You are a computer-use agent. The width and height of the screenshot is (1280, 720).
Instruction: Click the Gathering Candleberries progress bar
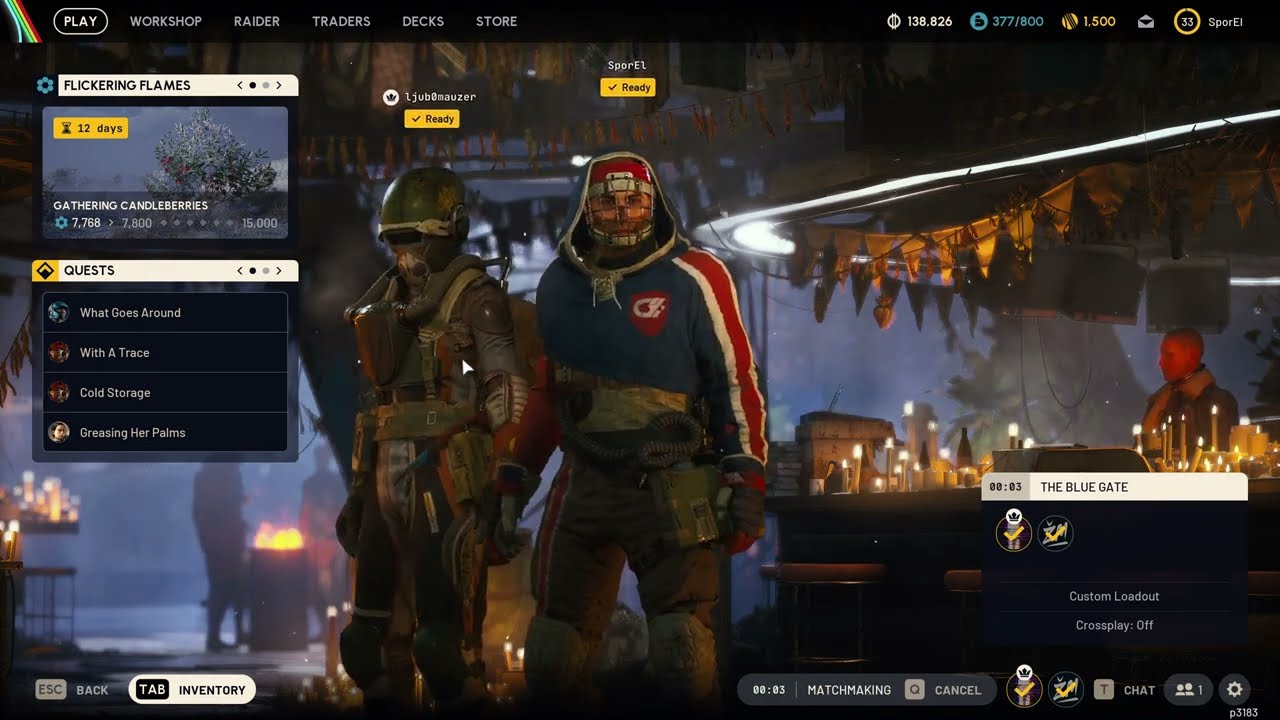(x=196, y=224)
